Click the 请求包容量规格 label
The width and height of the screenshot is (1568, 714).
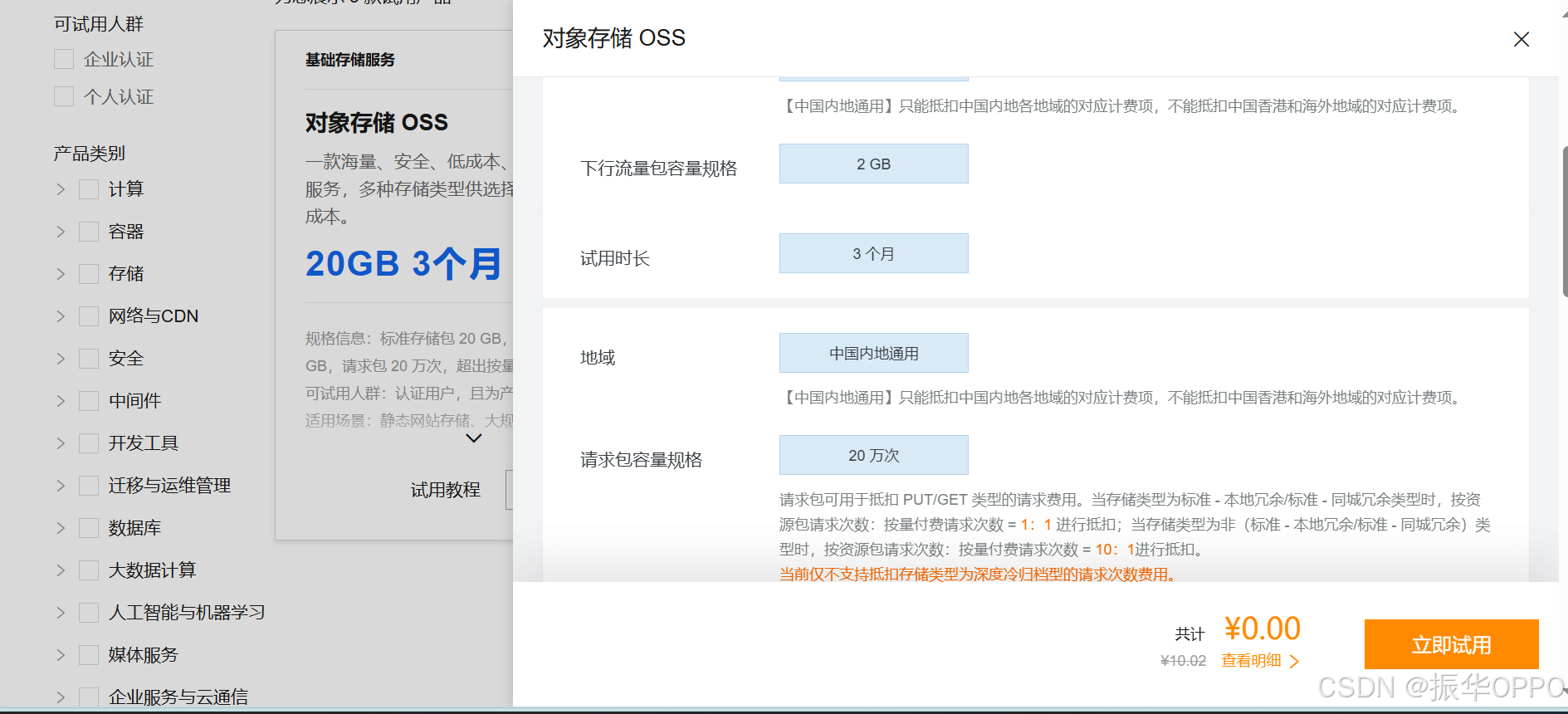[642, 460]
